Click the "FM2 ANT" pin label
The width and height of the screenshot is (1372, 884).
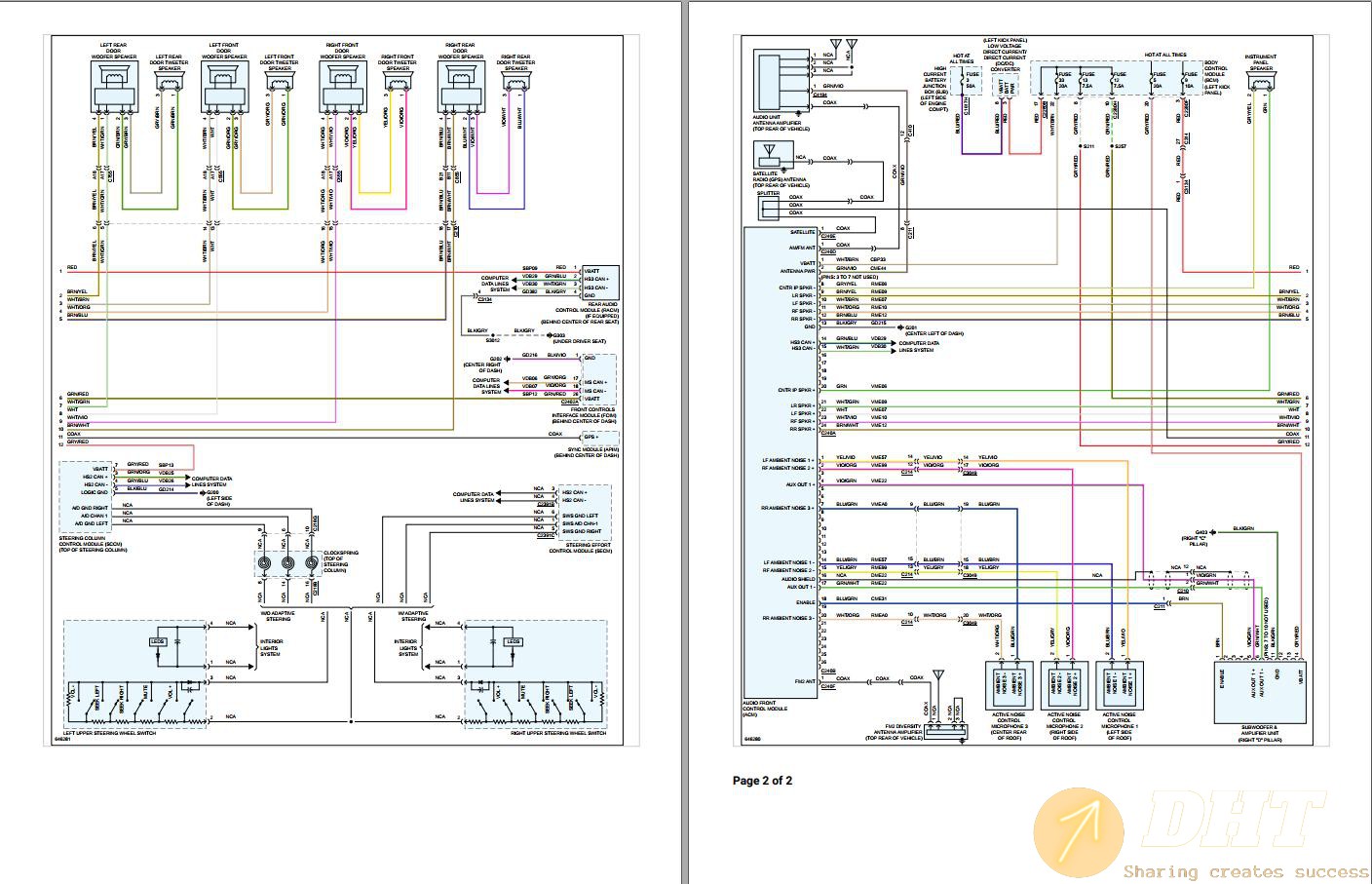pyautogui.click(x=804, y=679)
